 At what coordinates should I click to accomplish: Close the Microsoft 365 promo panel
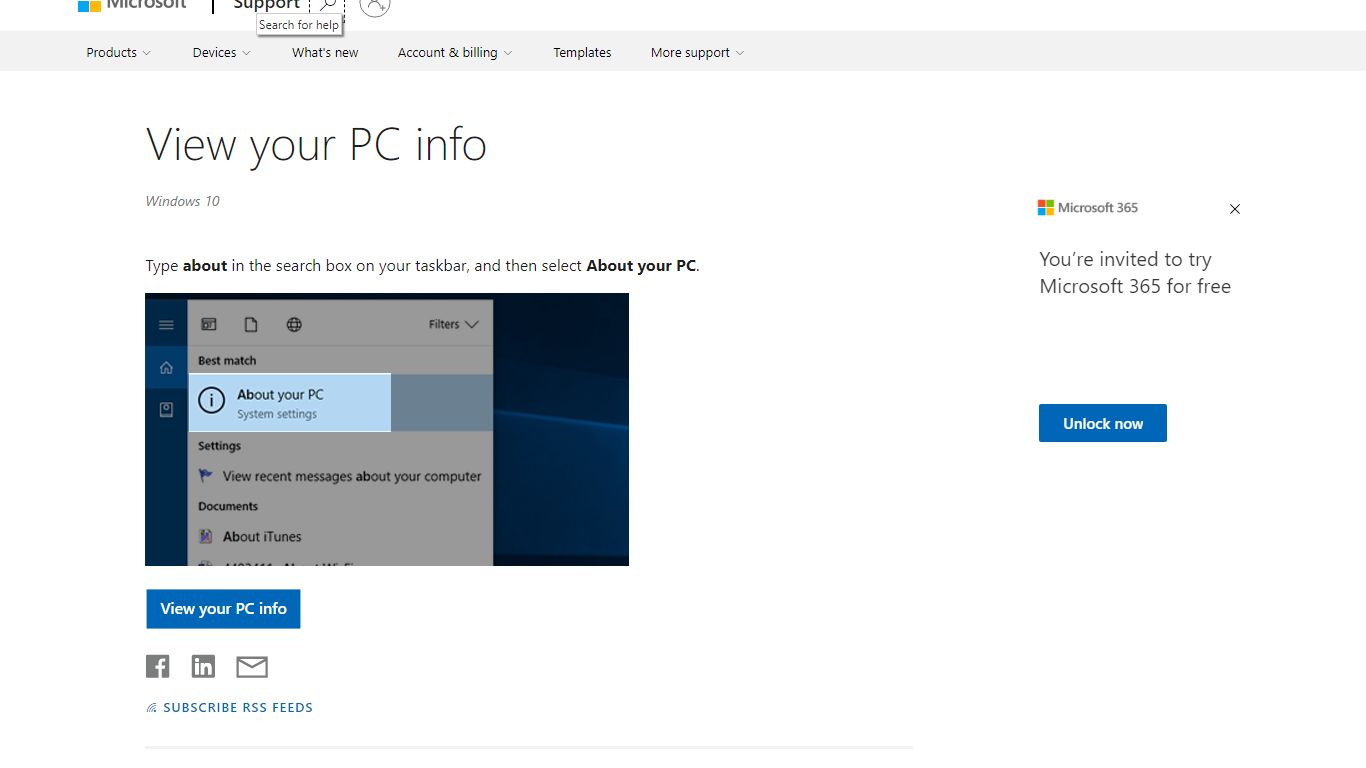1235,209
